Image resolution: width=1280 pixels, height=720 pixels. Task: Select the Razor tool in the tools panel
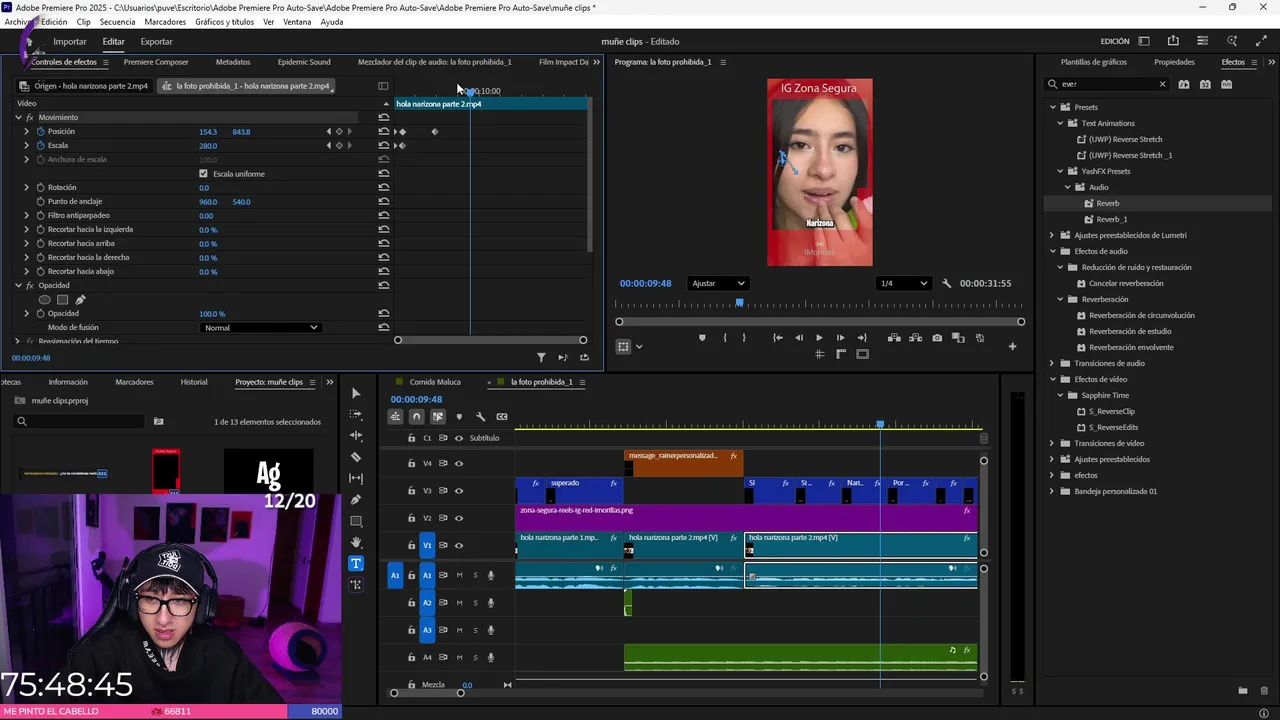click(x=356, y=457)
